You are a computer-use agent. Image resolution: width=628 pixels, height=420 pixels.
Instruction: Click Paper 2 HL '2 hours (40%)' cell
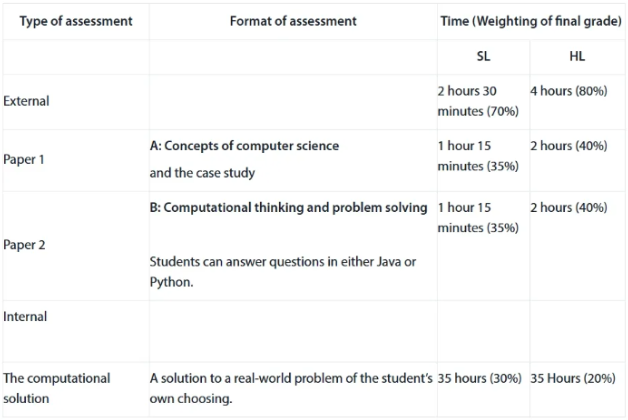pyautogui.click(x=569, y=208)
